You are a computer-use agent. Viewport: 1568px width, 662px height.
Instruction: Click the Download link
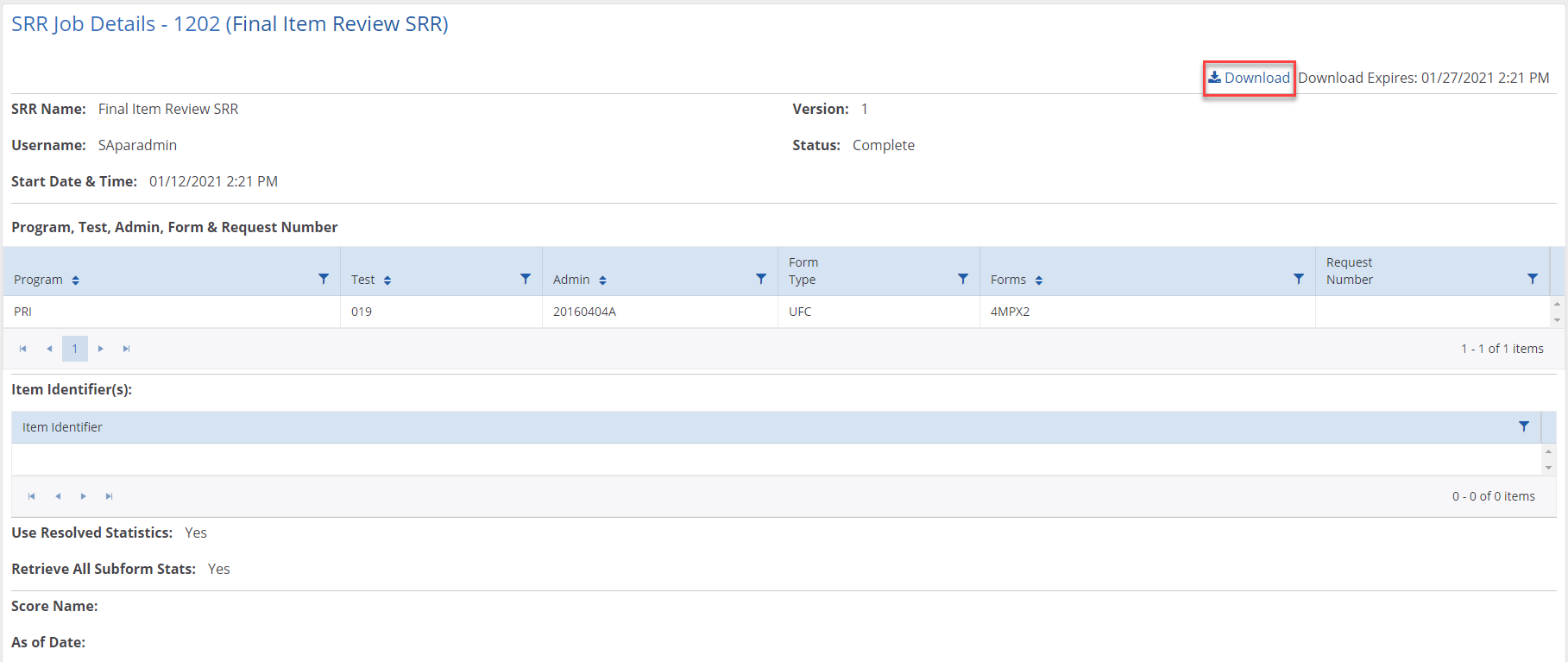point(1249,78)
